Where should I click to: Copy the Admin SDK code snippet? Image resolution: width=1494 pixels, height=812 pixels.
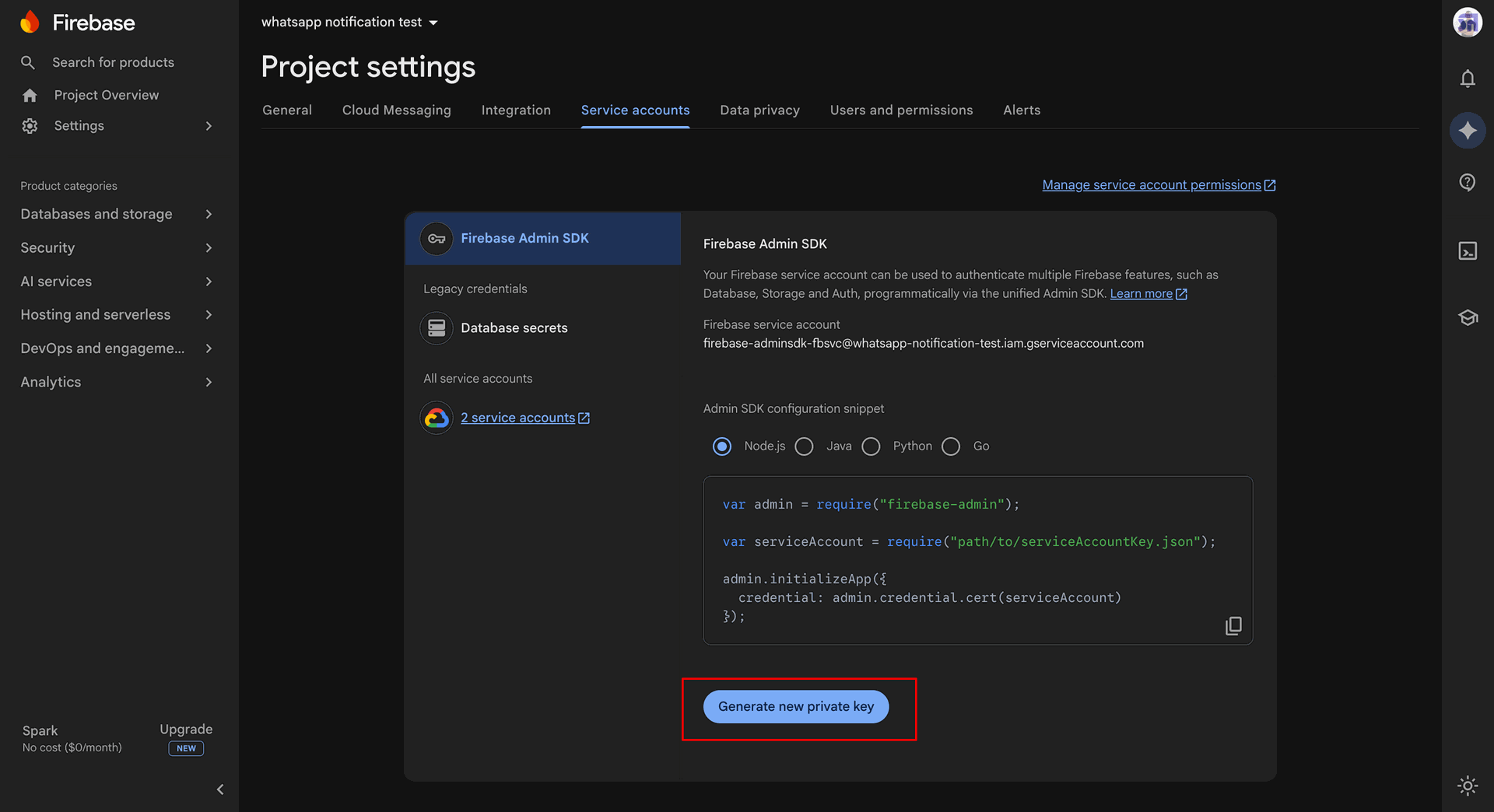coord(1233,626)
